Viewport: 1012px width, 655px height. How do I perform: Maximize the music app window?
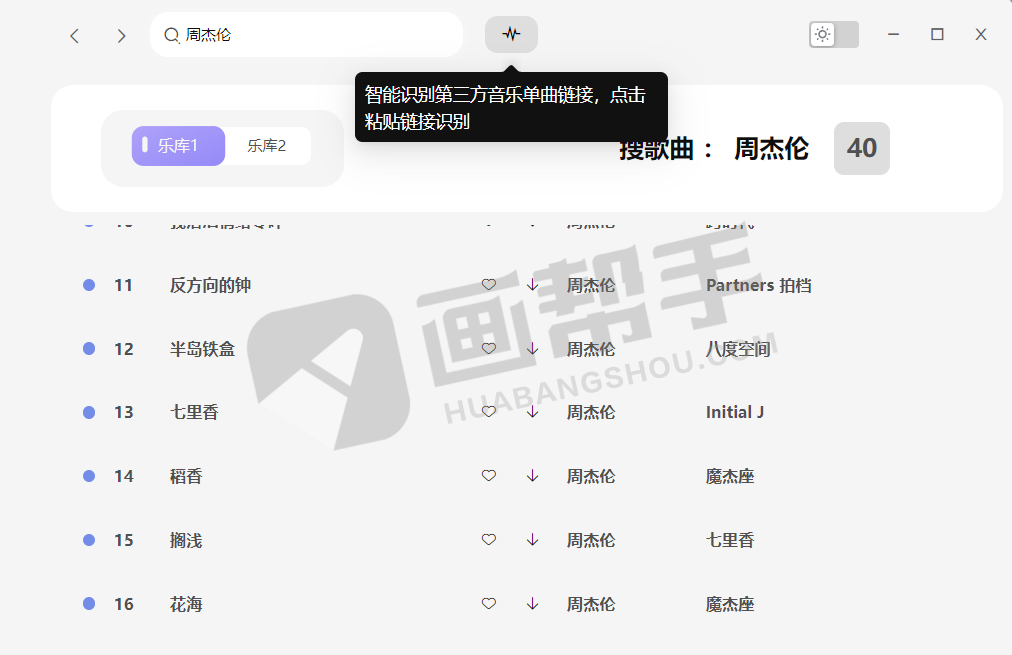coord(937,34)
